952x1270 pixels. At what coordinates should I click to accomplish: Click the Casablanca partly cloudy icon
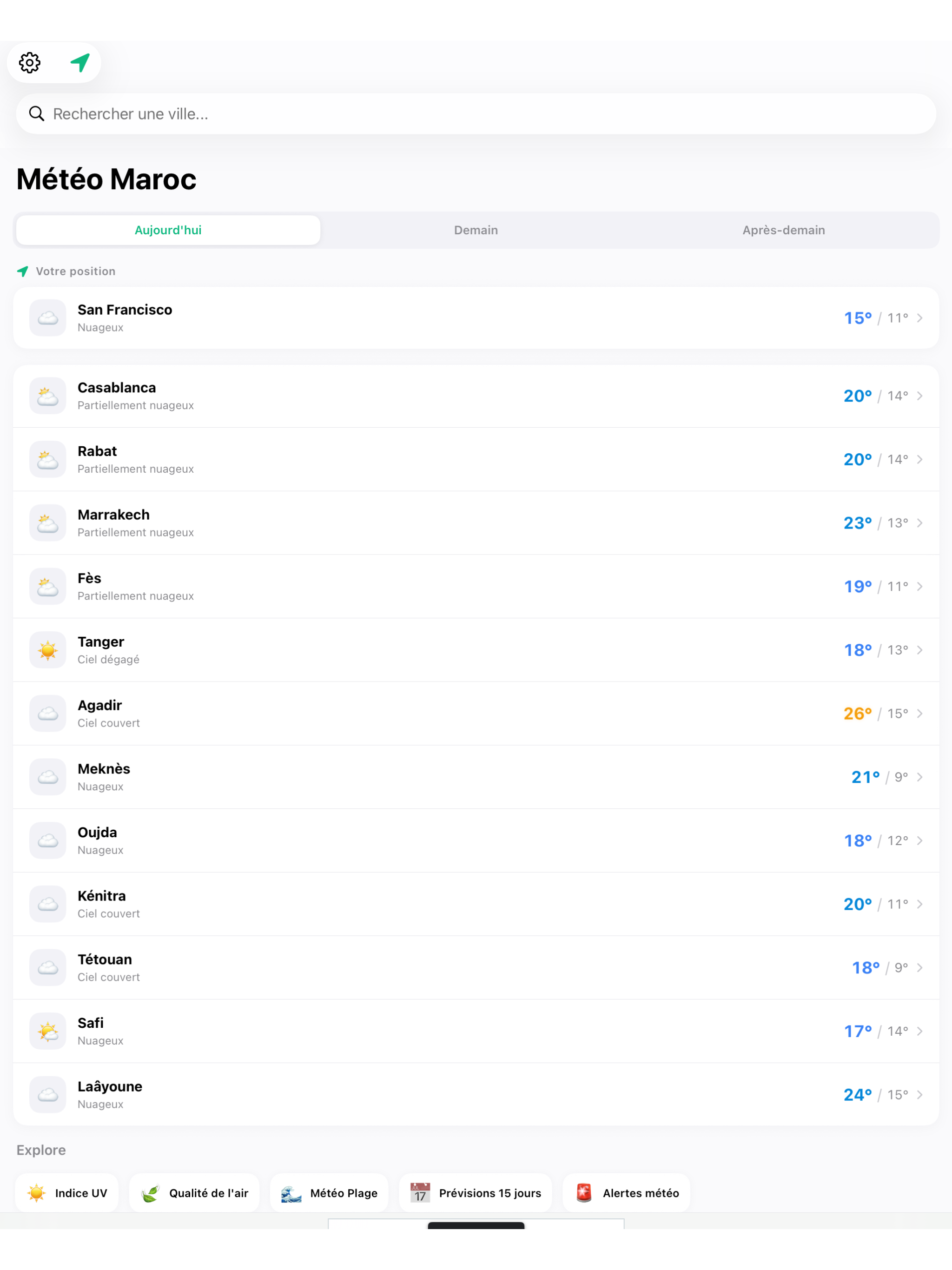click(x=48, y=396)
